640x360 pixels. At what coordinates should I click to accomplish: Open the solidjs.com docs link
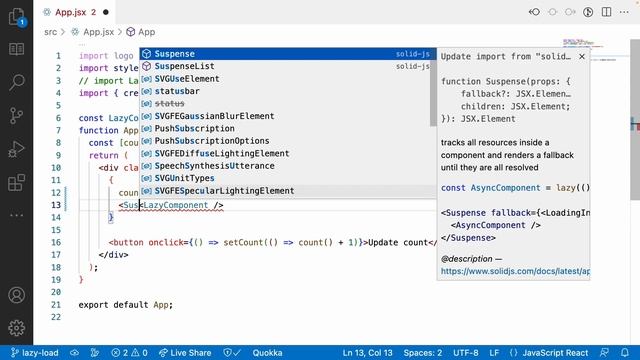tap(515, 271)
